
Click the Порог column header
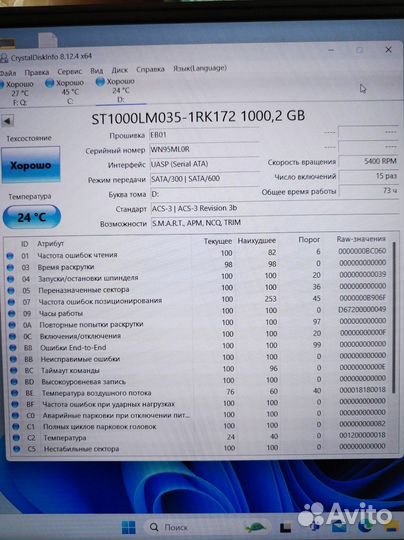(x=309, y=240)
